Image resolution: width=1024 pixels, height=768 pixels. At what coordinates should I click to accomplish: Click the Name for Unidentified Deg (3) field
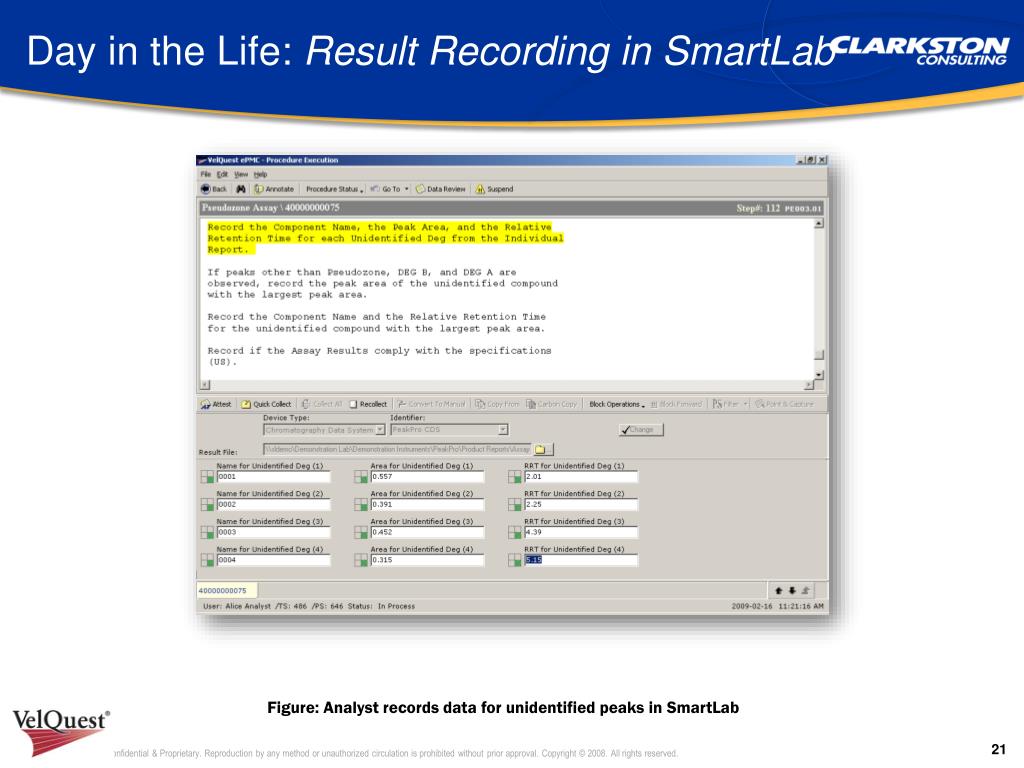pyautogui.click(x=273, y=532)
